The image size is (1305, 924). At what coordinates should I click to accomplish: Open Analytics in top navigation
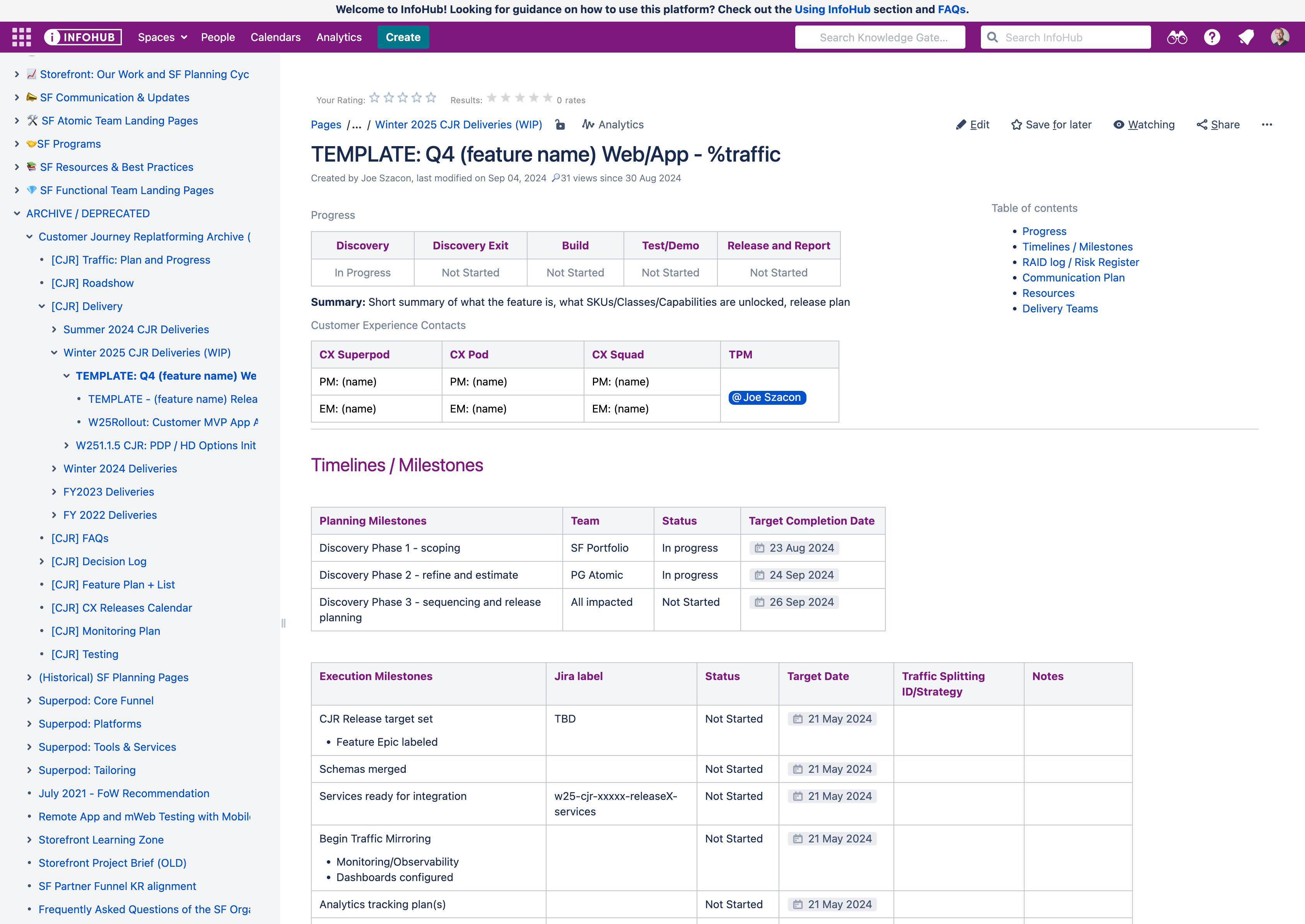(x=339, y=37)
